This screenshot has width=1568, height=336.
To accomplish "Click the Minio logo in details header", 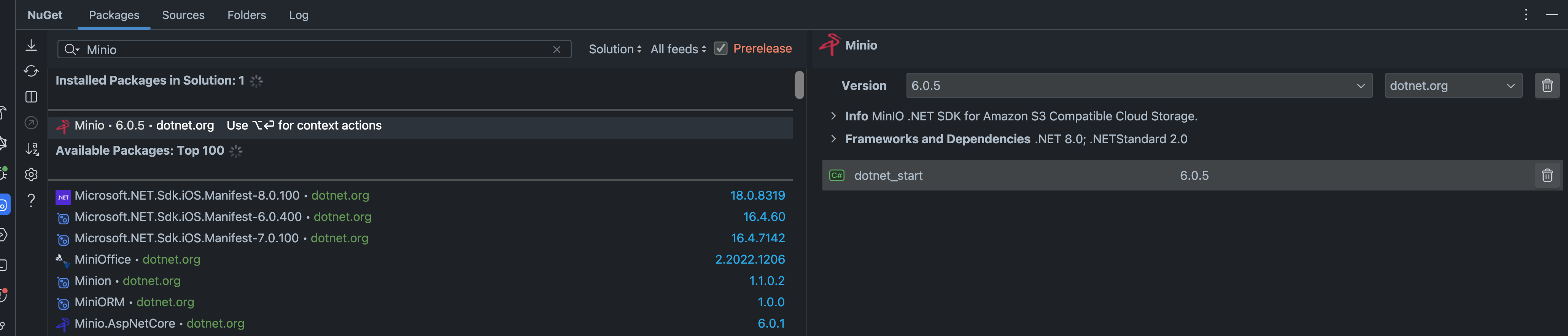I will pos(829,45).
